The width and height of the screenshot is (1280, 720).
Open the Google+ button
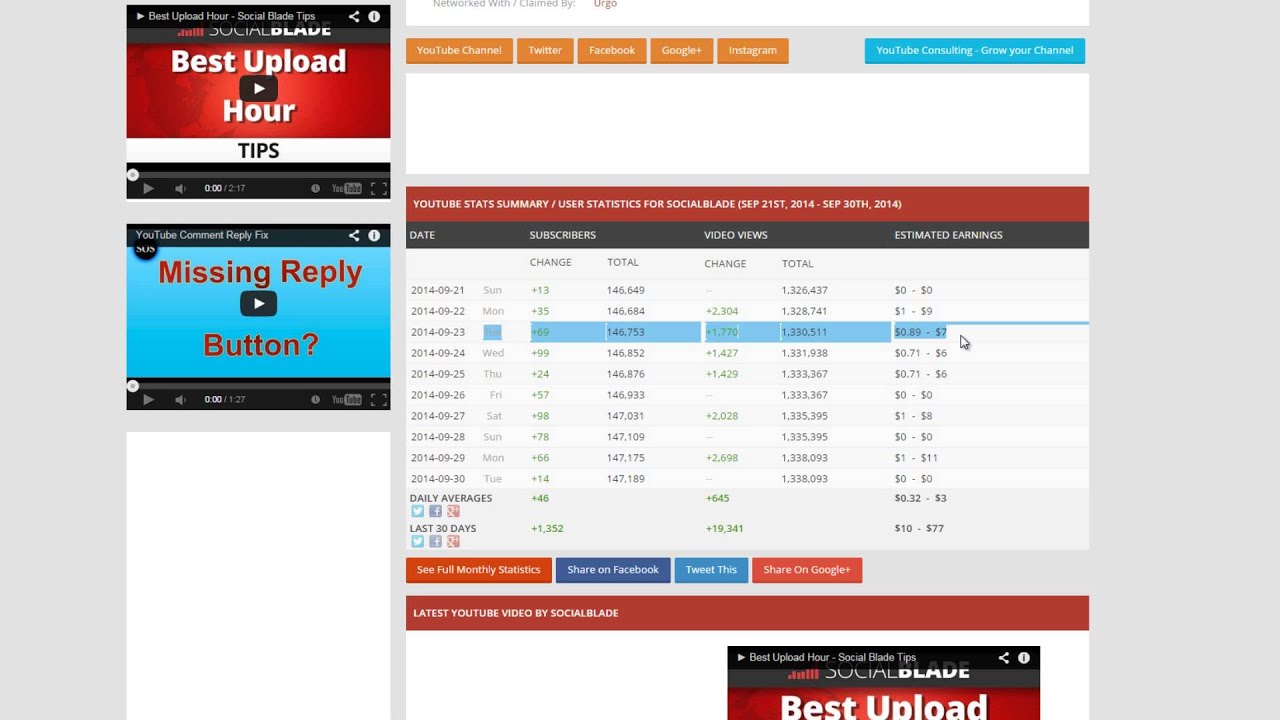pos(681,50)
